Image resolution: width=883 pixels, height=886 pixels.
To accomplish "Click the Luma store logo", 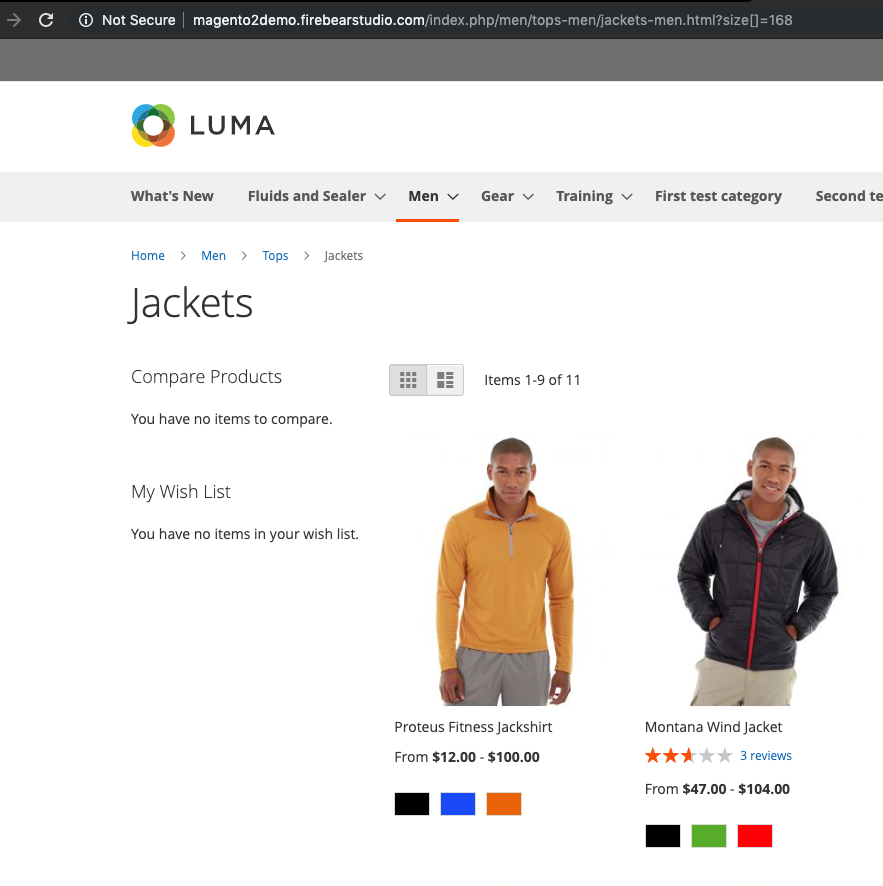I will pyautogui.click(x=202, y=125).
